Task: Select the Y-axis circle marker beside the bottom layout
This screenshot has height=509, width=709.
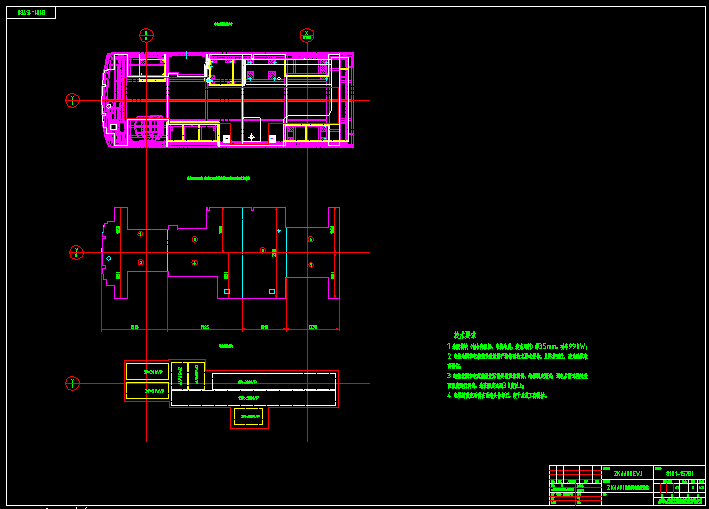Action: click(x=72, y=383)
